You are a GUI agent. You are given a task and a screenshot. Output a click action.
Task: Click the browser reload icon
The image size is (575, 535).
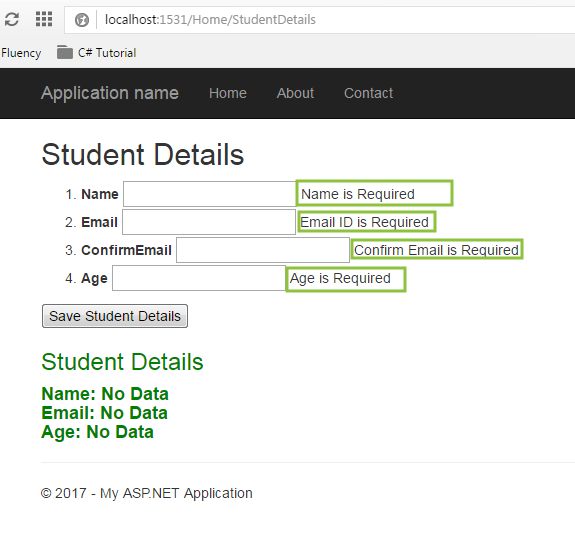click(x=12, y=19)
